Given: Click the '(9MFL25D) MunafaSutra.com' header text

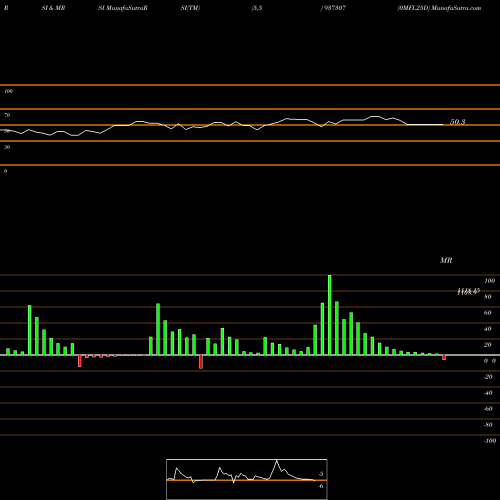Looking at the screenshot, I should [439, 8].
